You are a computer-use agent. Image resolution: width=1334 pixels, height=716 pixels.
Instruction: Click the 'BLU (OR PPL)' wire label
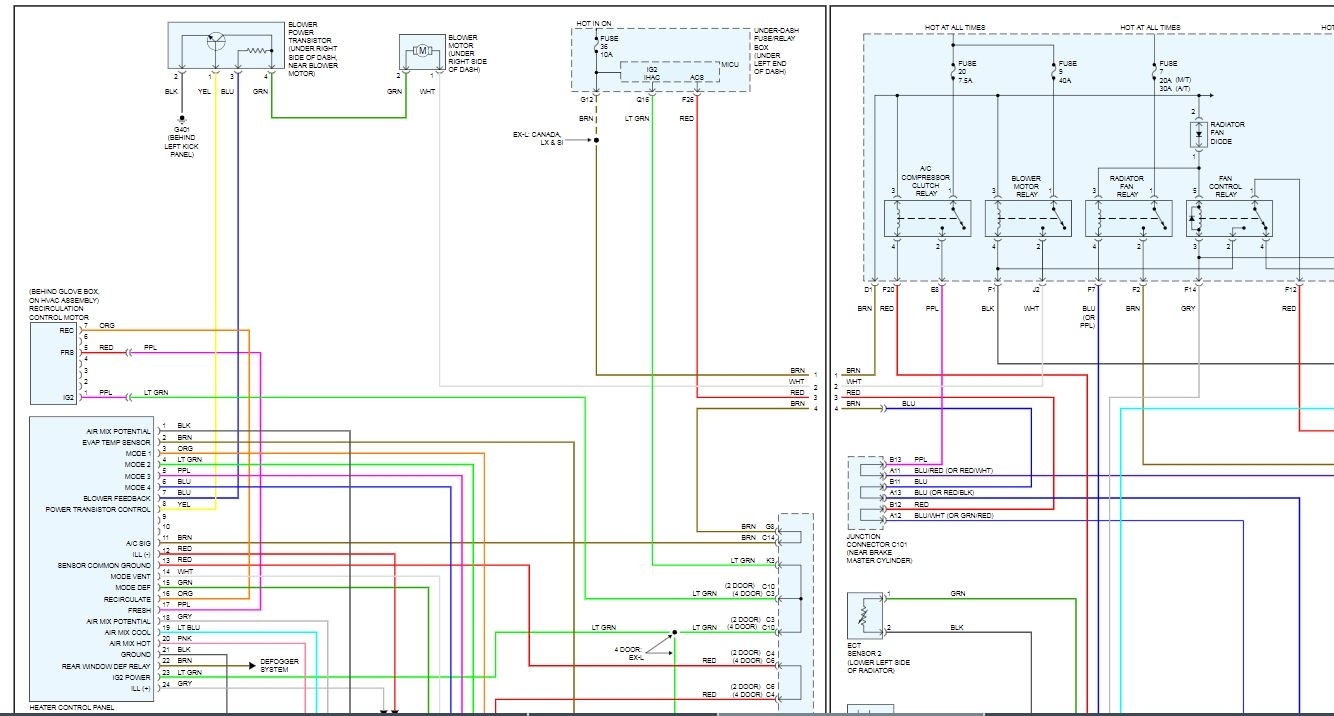[x=1088, y=317]
